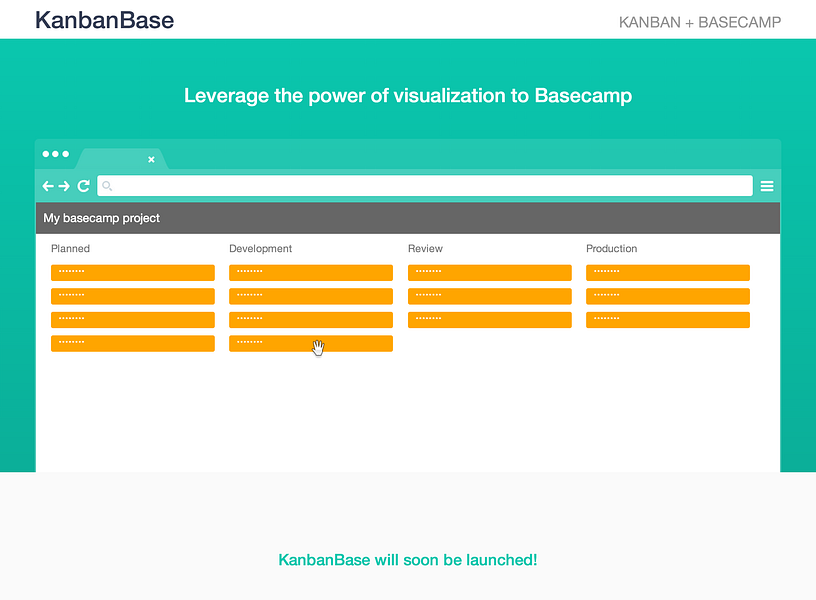Open the hamburger menu icon in mock browser
The image size is (816, 600).
[x=767, y=186]
